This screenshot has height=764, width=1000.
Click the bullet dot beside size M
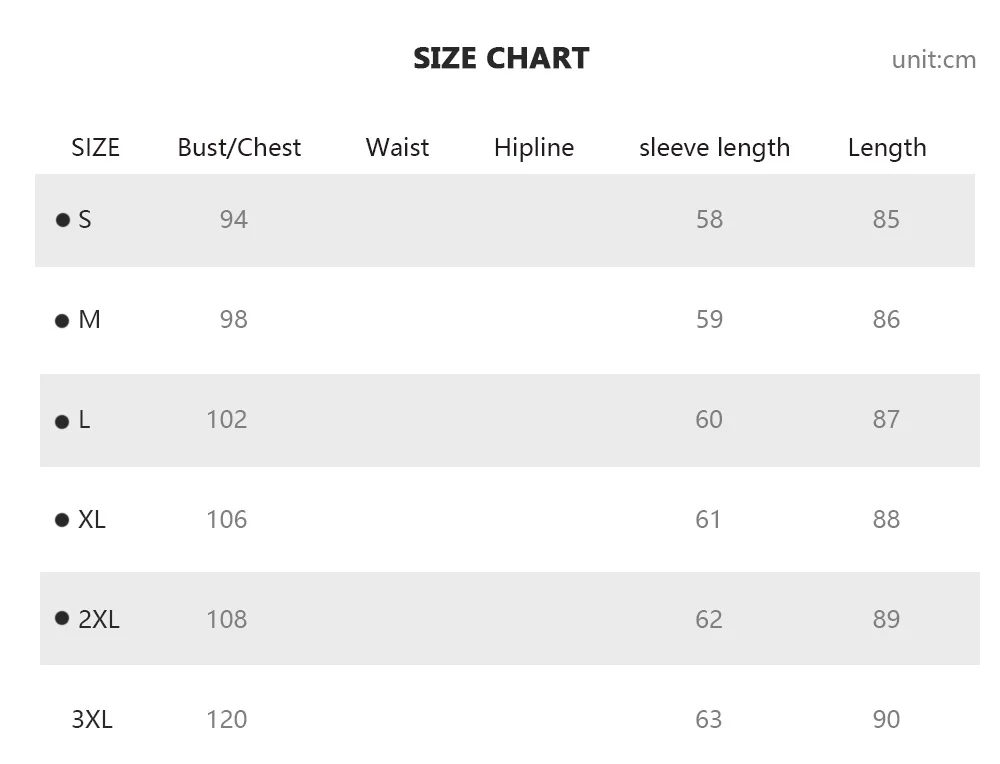tap(62, 321)
